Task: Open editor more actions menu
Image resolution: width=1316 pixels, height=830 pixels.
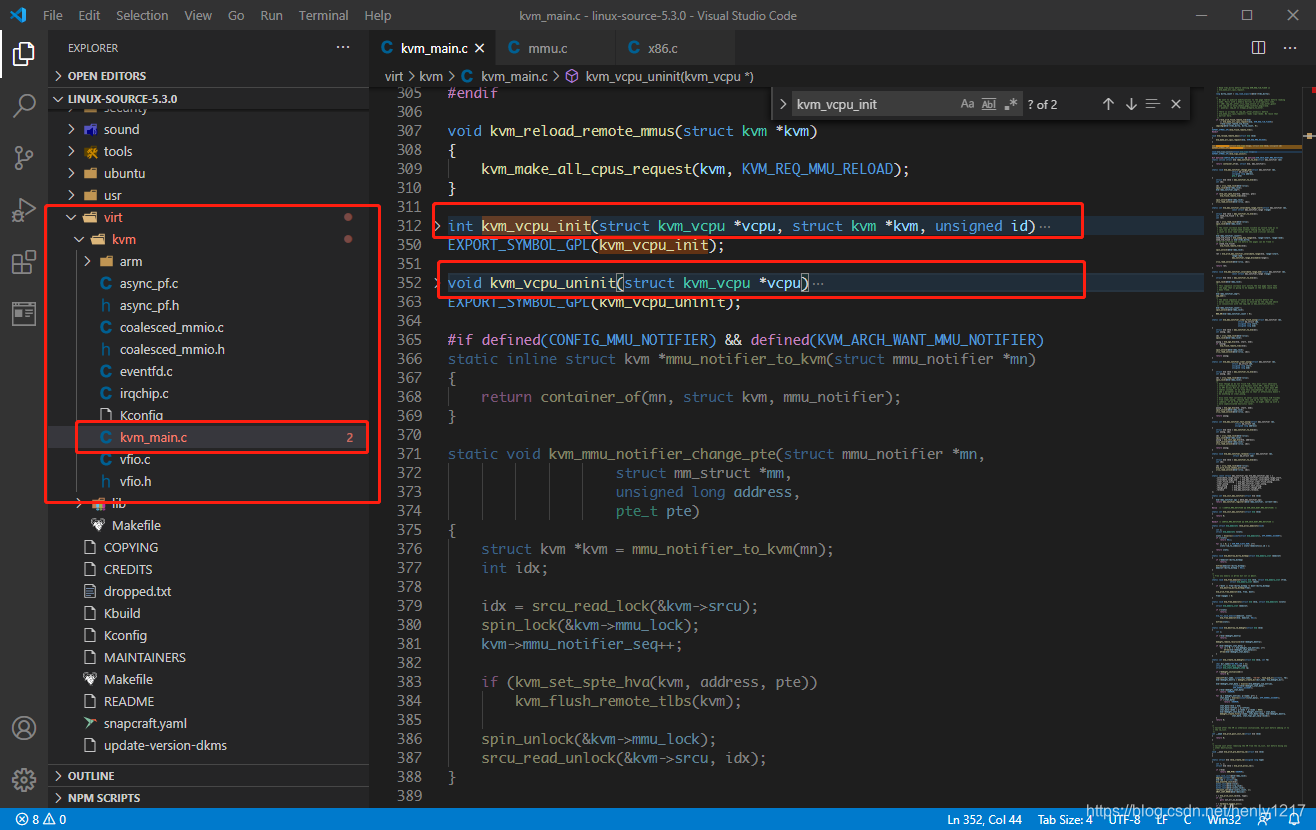Action: (x=1290, y=48)
